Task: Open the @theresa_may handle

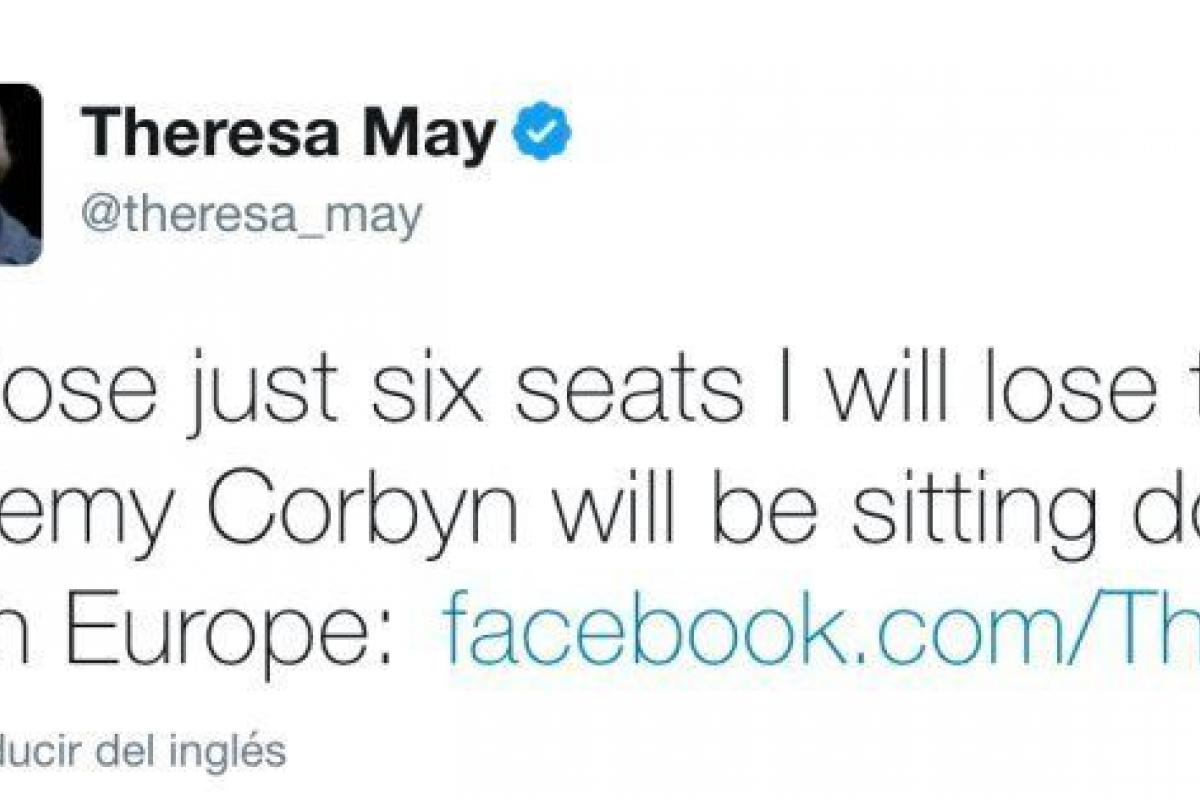Action: click(x=251, y=214)
